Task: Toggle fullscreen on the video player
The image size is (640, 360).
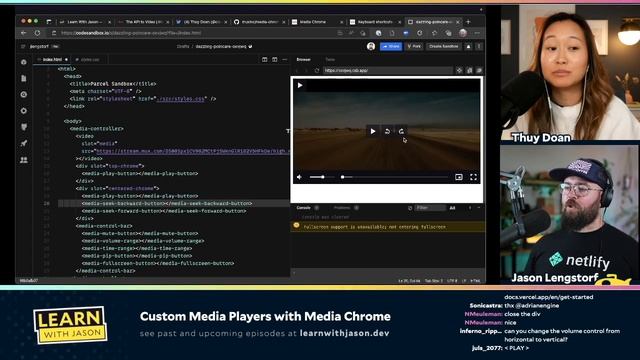Action: click(473, 177)
